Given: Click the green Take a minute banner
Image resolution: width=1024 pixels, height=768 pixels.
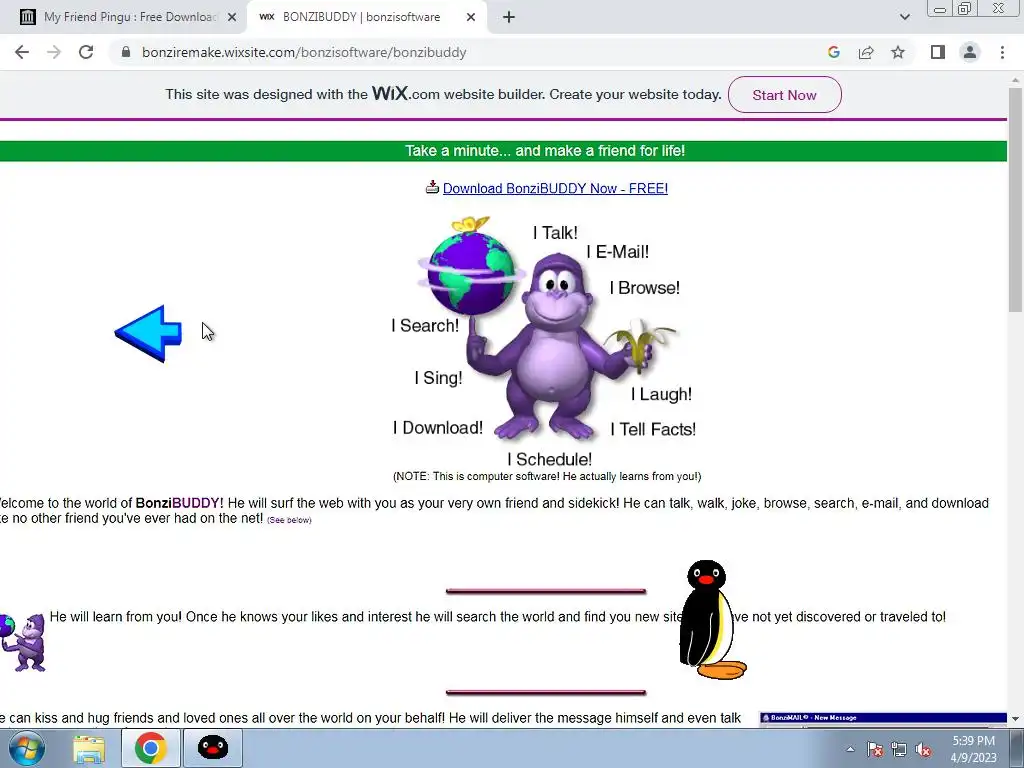Looking at the screenshot, I should pos(503,151).
